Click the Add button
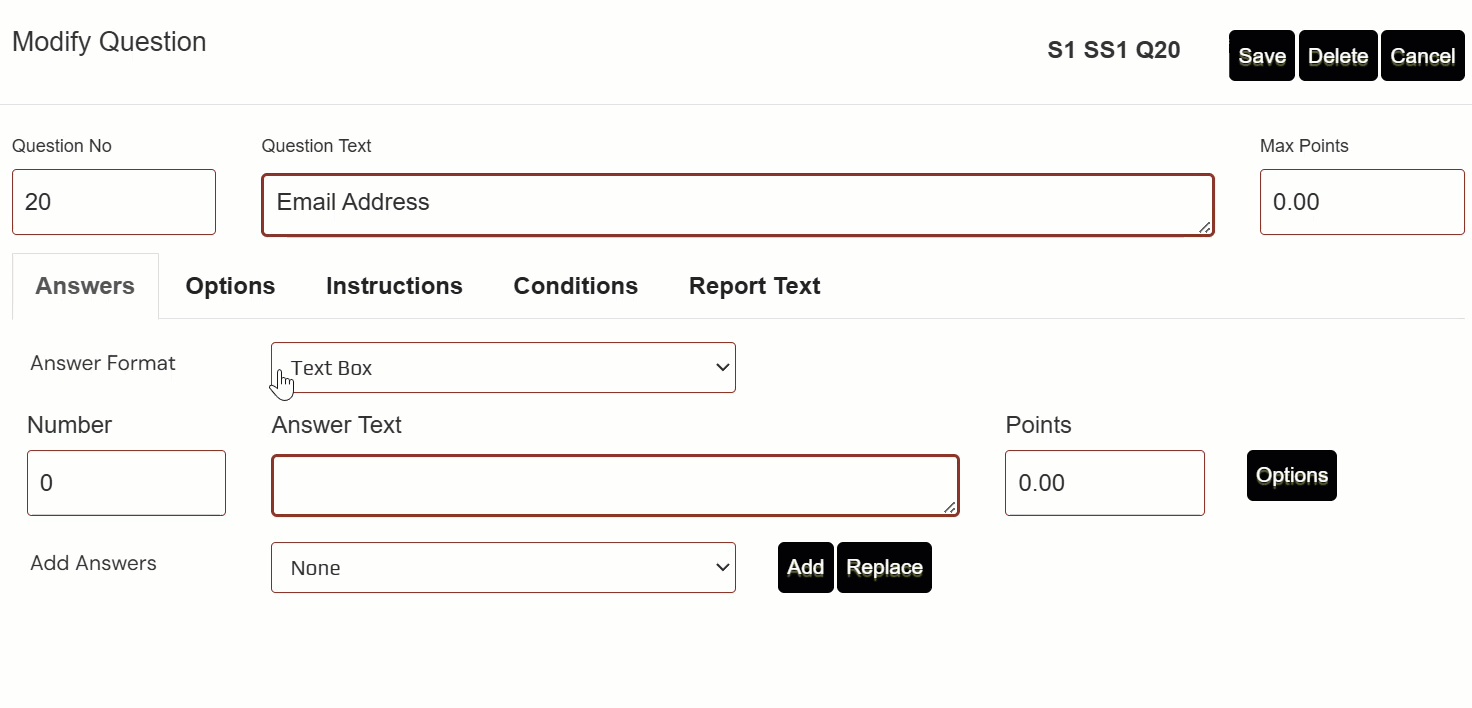This screenshot has width=1472, height=708. tap(805, 568)
